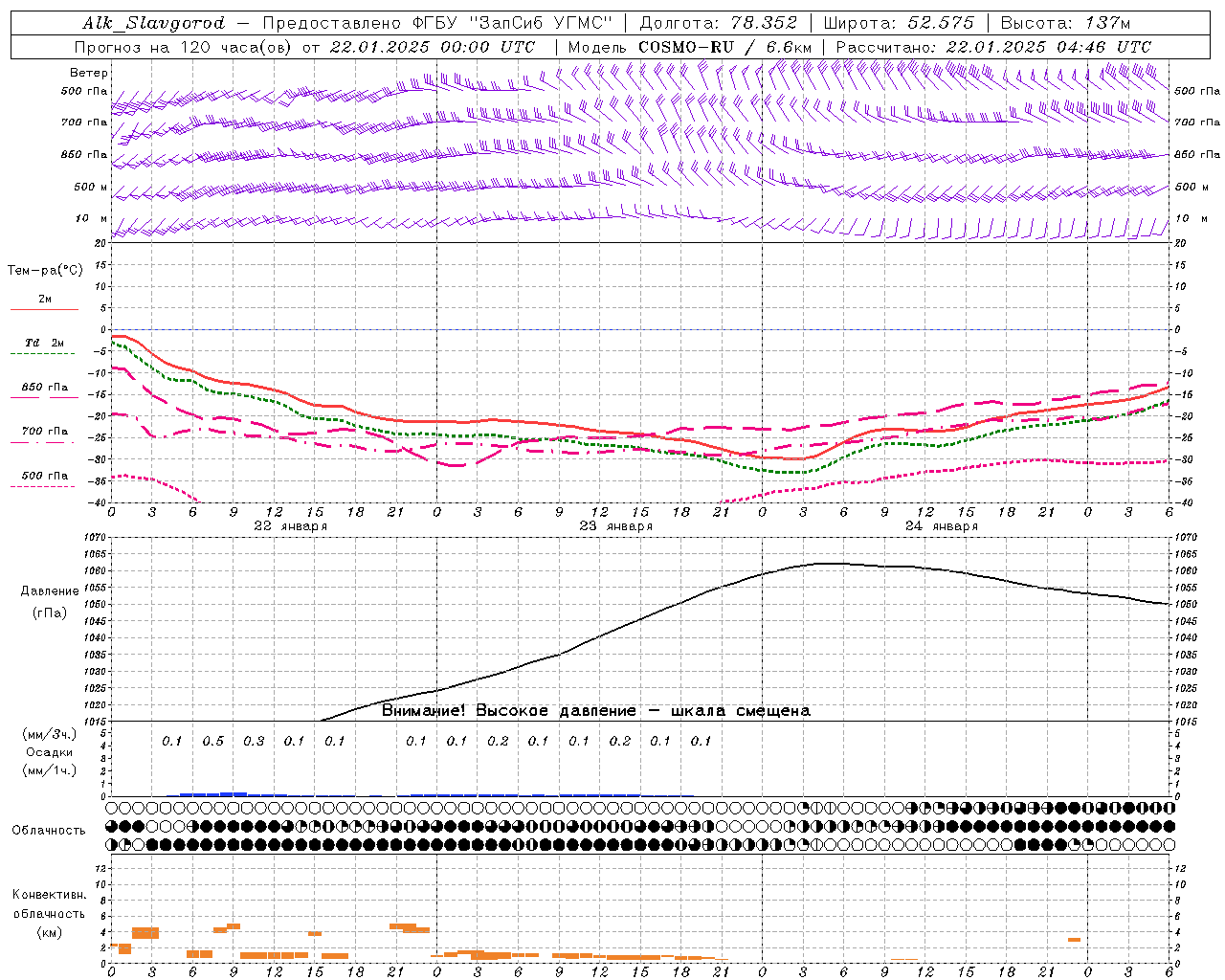Click 'Внимание! Высокое давление – шкала смещена' notice
Viewport: 1225px width, 980px height.
point(595,711)
